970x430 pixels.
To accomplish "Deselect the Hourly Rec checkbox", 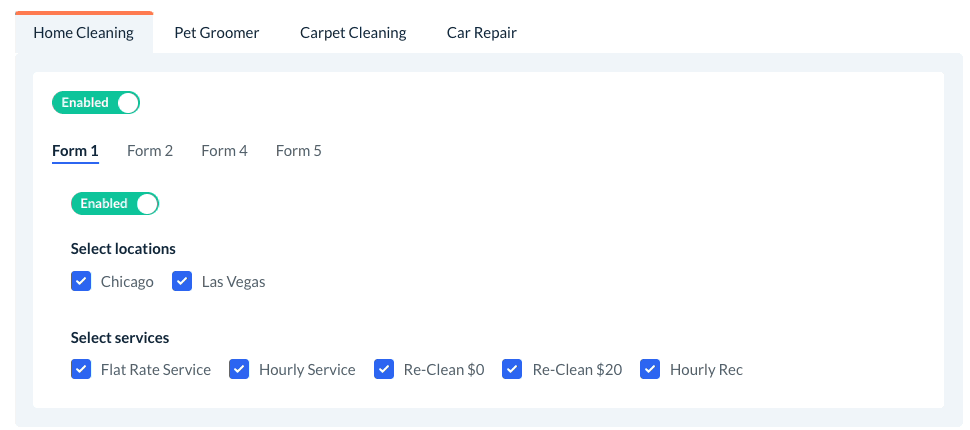I will (x=650, y=369).
